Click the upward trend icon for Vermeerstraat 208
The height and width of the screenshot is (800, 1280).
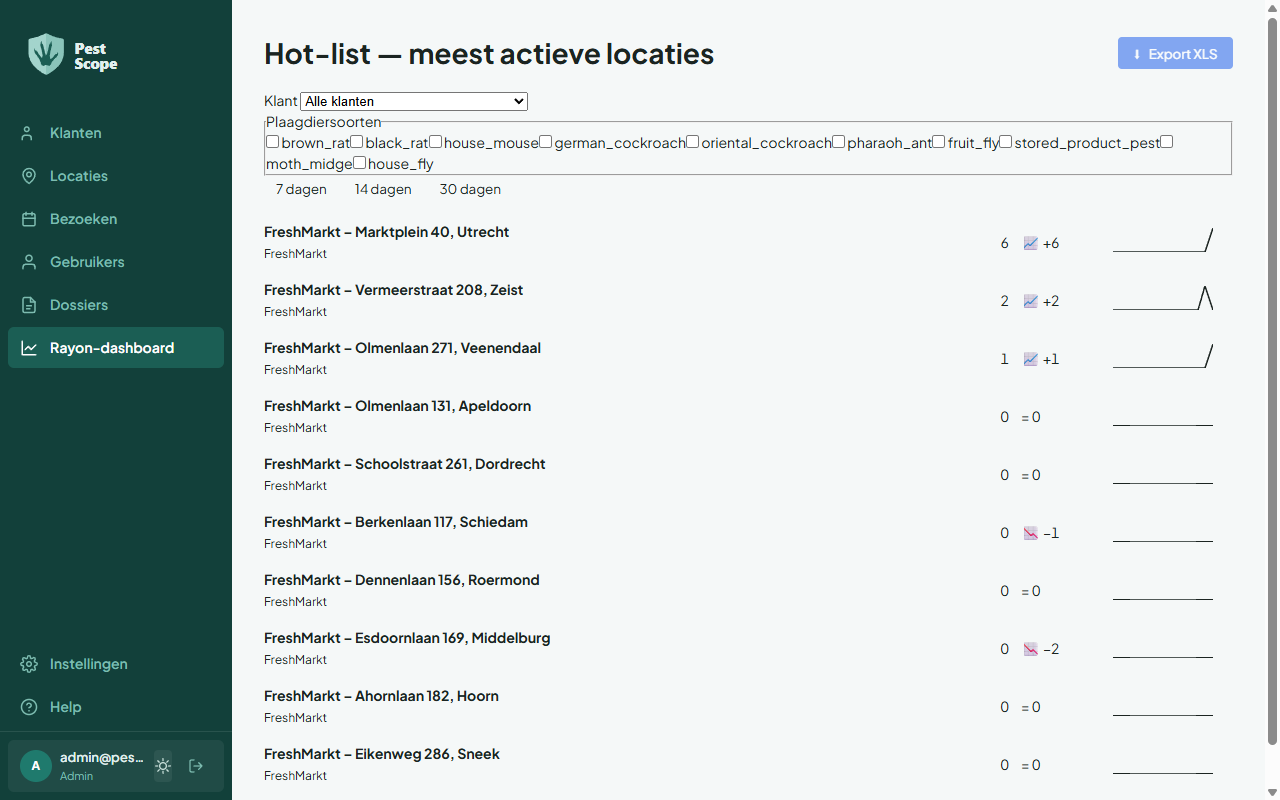pyautogui.click(x=1031, y=301)
